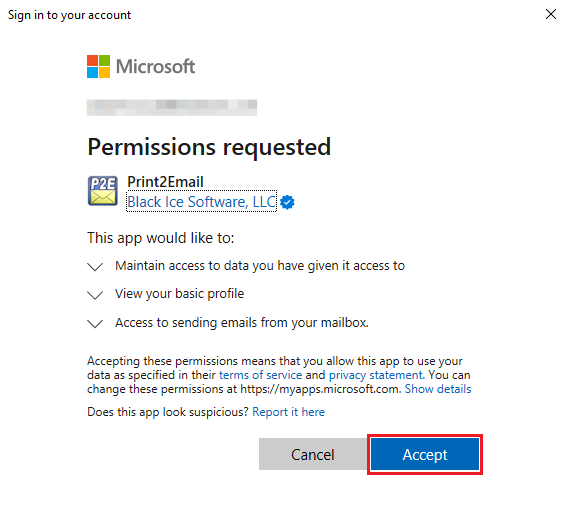
Task: Click the Show details link
Action: pyautogui.click(x=438, y=389)
